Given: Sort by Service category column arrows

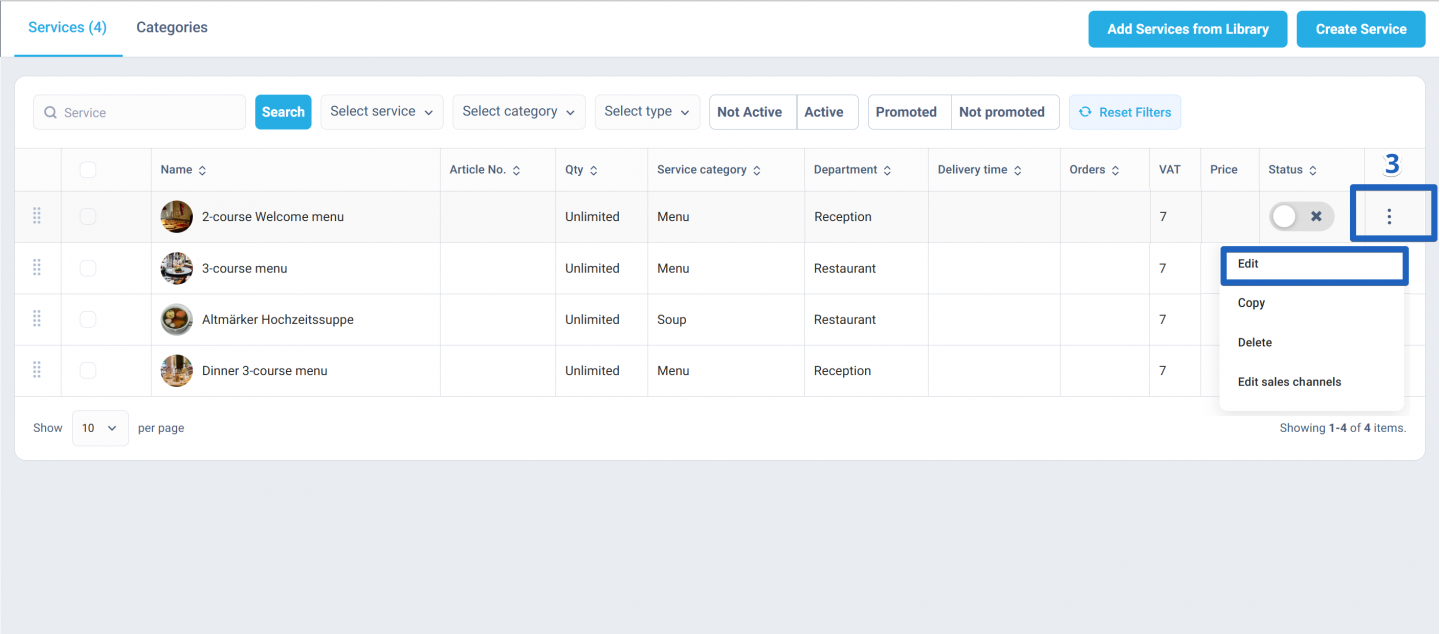Looking at the screenshot, I should click(757, 170).
